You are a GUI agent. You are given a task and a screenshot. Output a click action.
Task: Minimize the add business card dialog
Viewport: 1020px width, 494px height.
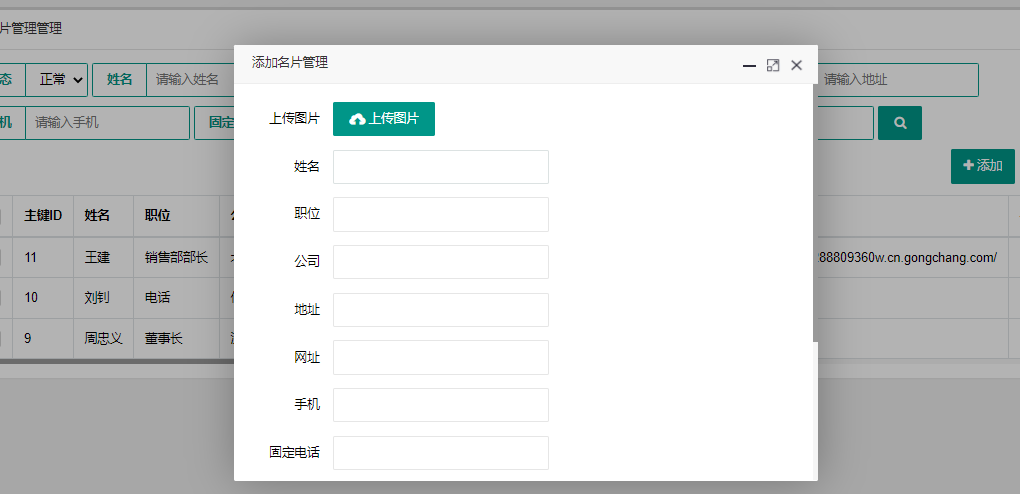coord(749,65)
